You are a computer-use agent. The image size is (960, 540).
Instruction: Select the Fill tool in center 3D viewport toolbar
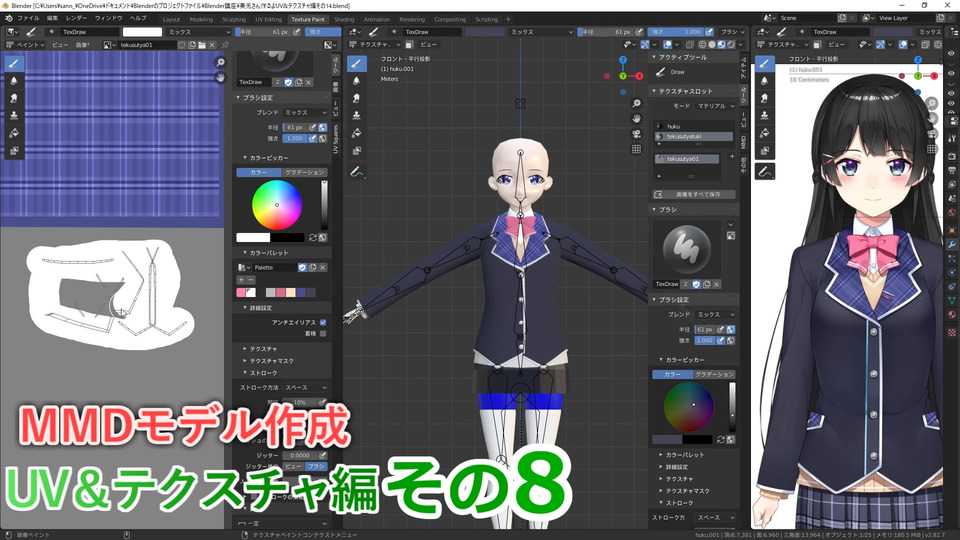coord(356,133)
